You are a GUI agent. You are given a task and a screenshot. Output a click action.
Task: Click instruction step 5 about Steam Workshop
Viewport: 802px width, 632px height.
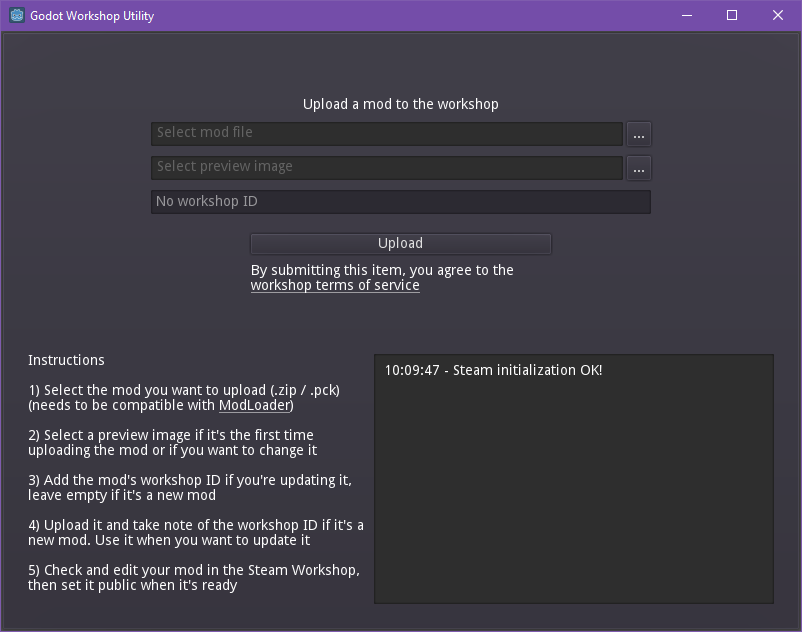tap(194, 578)
